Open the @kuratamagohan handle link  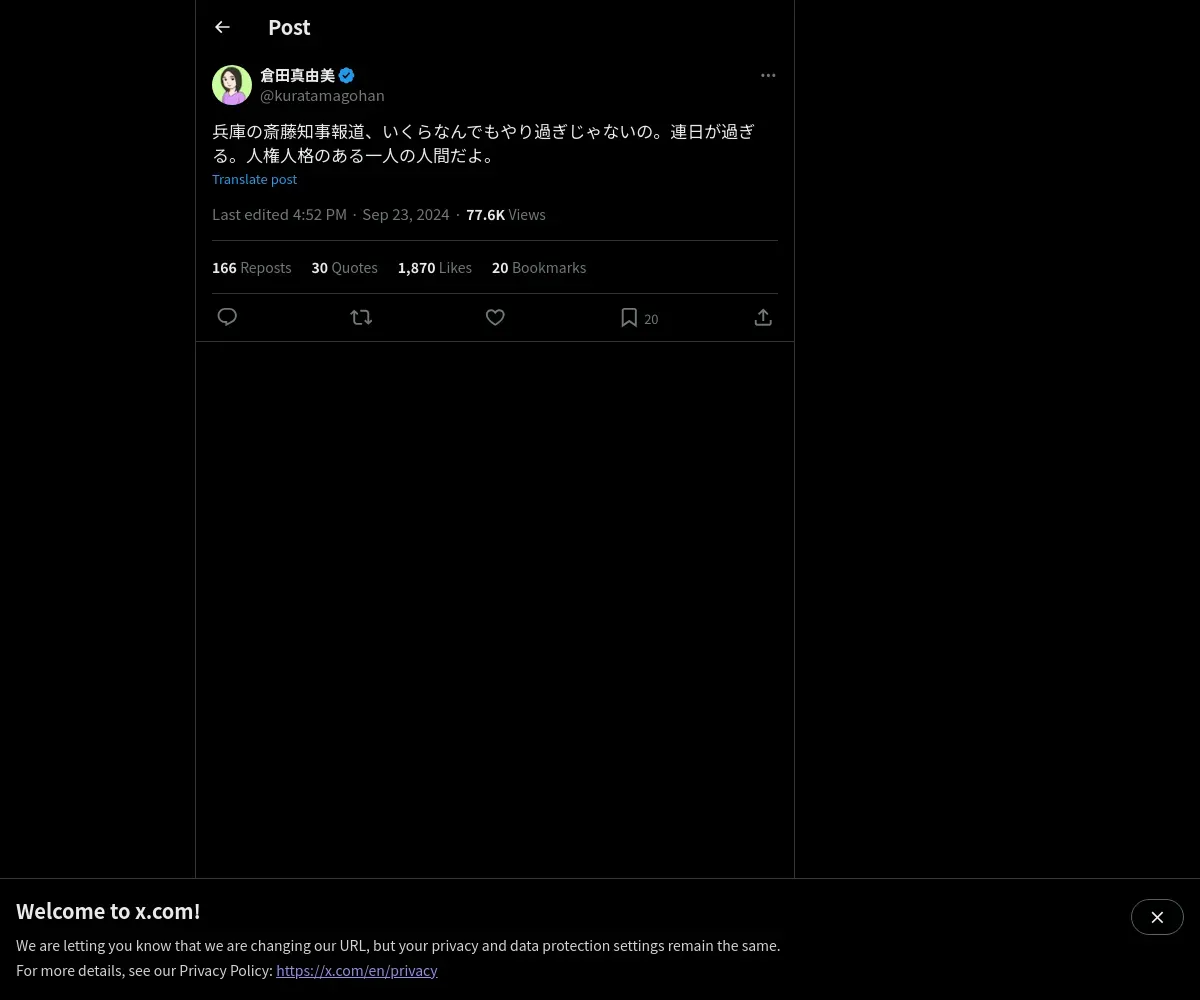[x=322, y=96]
